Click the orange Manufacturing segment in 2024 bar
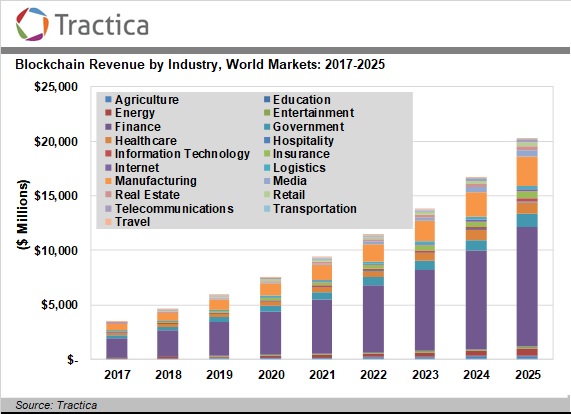This screenshot has height=414, width=571. (x=476, y=205)
